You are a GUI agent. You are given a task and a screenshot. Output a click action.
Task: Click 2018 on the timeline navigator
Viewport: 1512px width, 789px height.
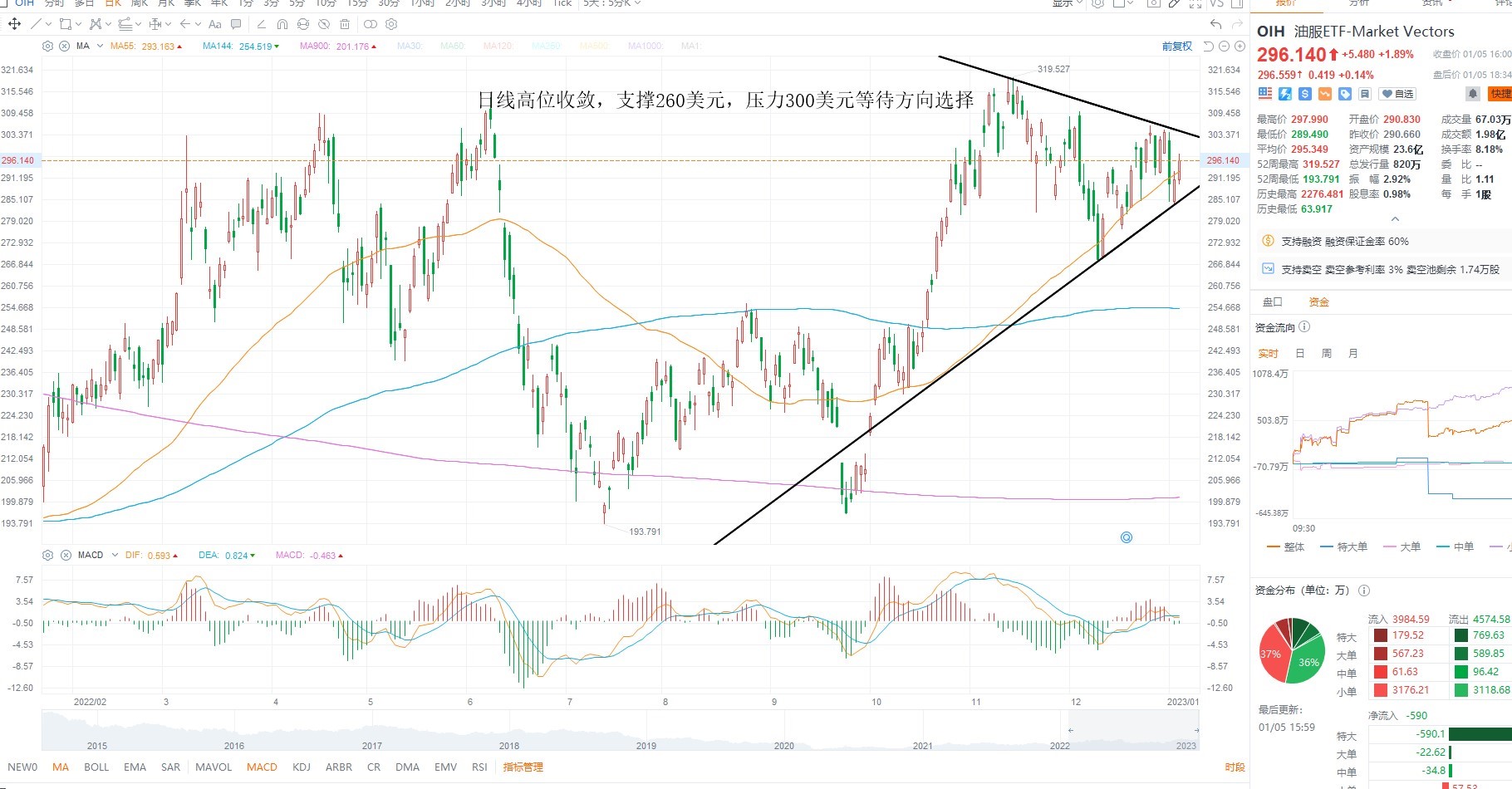(509, 745)
